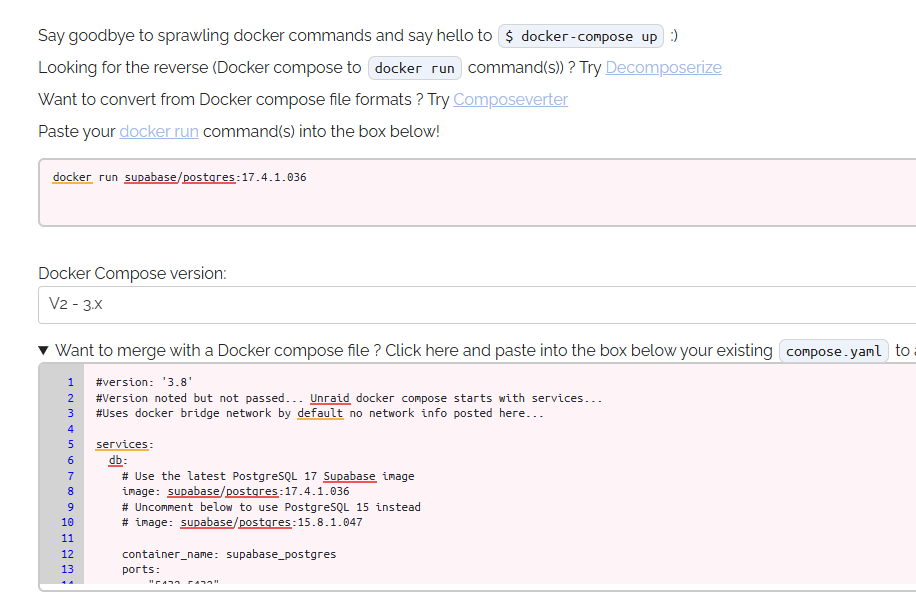Place cursor on the services: line

(124, 445)
